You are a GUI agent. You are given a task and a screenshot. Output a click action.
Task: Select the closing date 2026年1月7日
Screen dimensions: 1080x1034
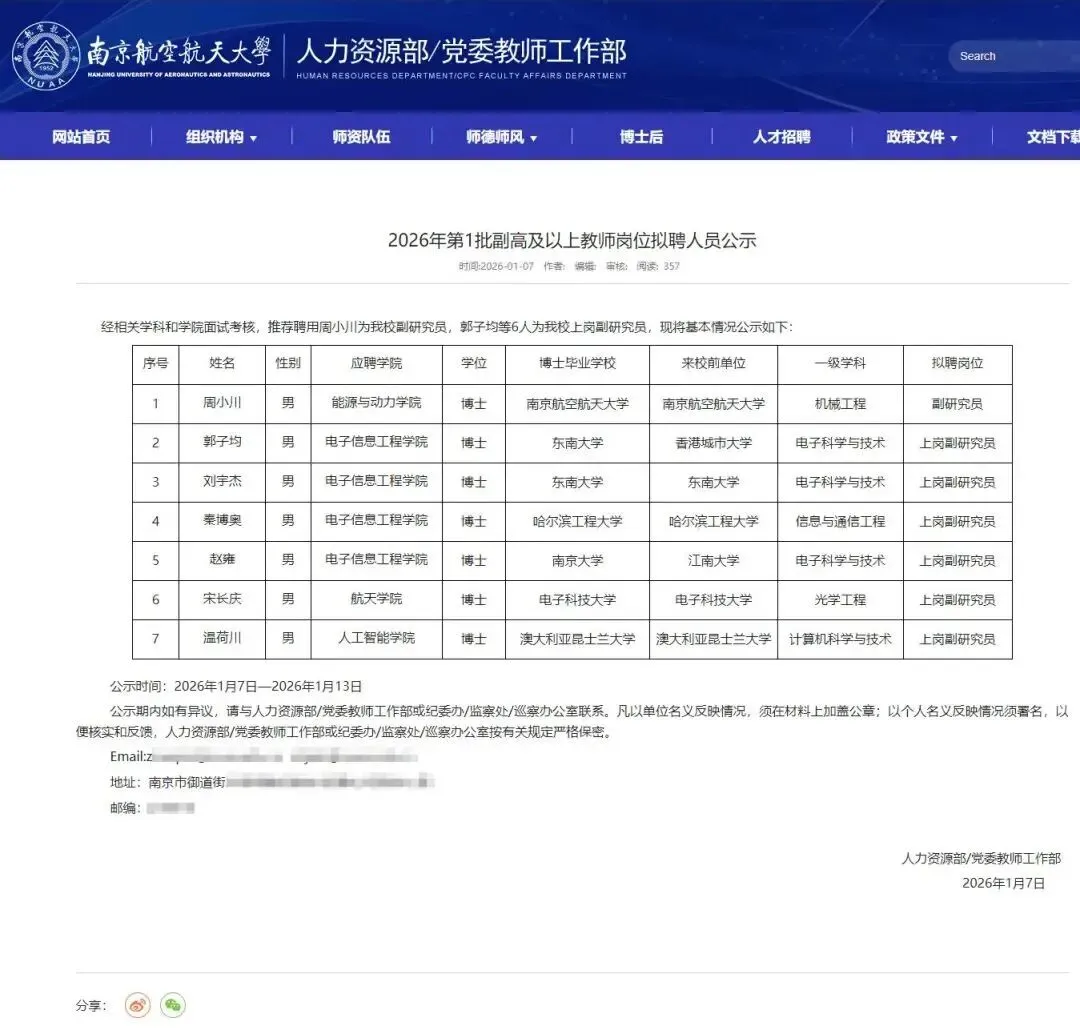(x=1004, y=883)
